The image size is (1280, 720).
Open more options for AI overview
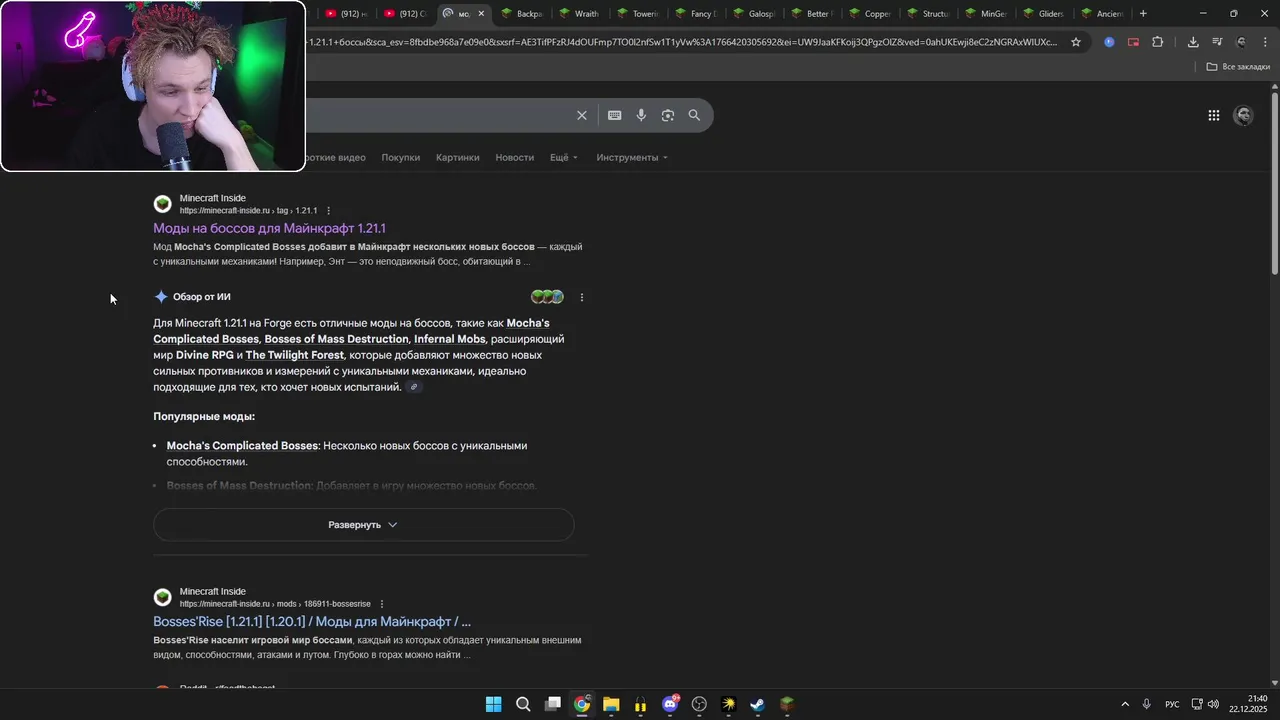[582, 297]
